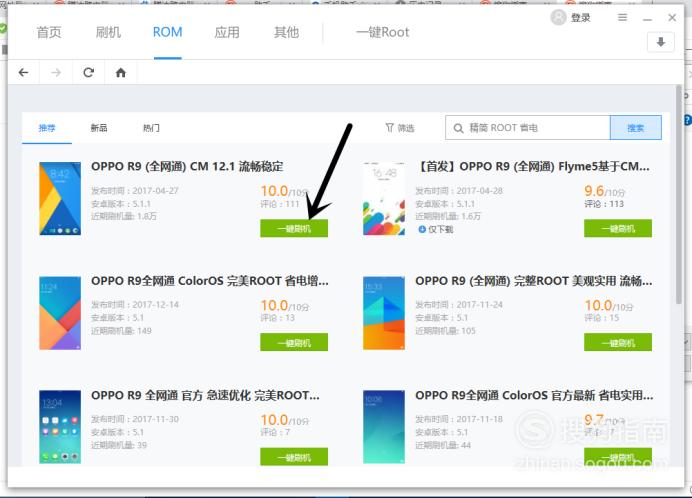Click the ColorOS 官方最新 ROM thumbnail

coord(384,427)
